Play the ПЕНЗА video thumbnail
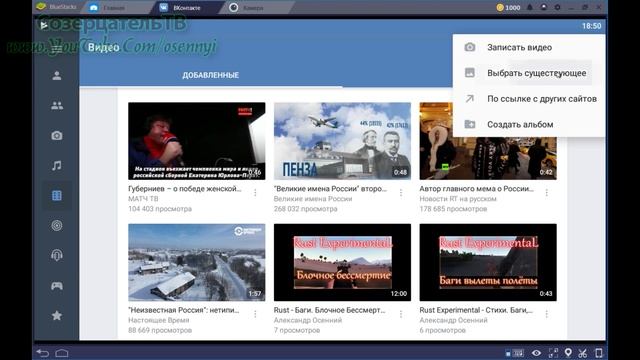 coord(342,141)
